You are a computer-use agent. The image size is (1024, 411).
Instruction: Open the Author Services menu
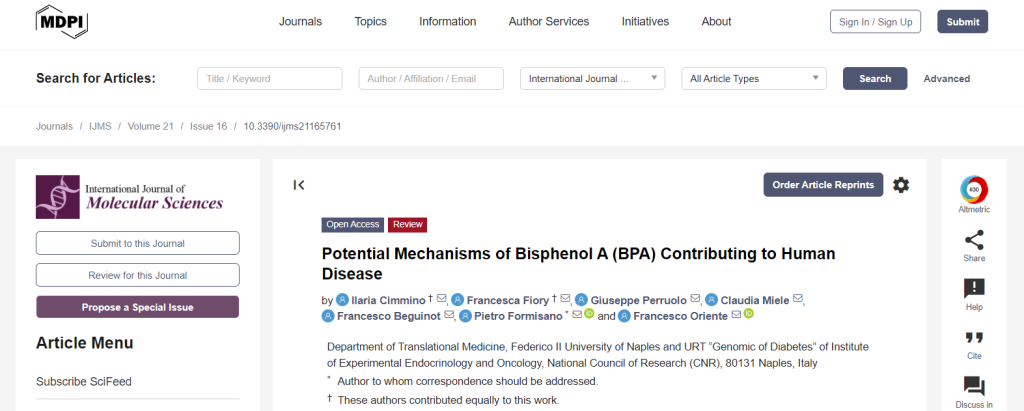(549, 22)
